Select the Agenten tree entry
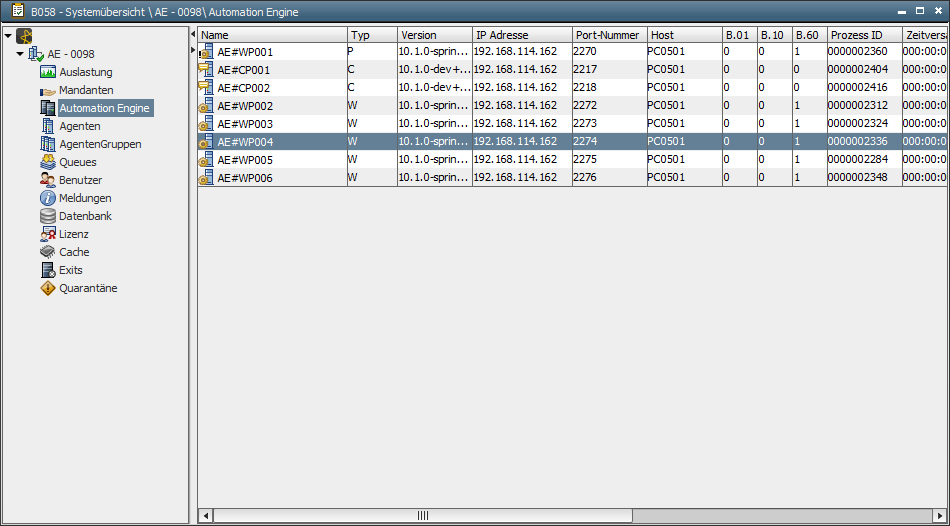The width and height of the screenshot is (950, 526). 80,126
